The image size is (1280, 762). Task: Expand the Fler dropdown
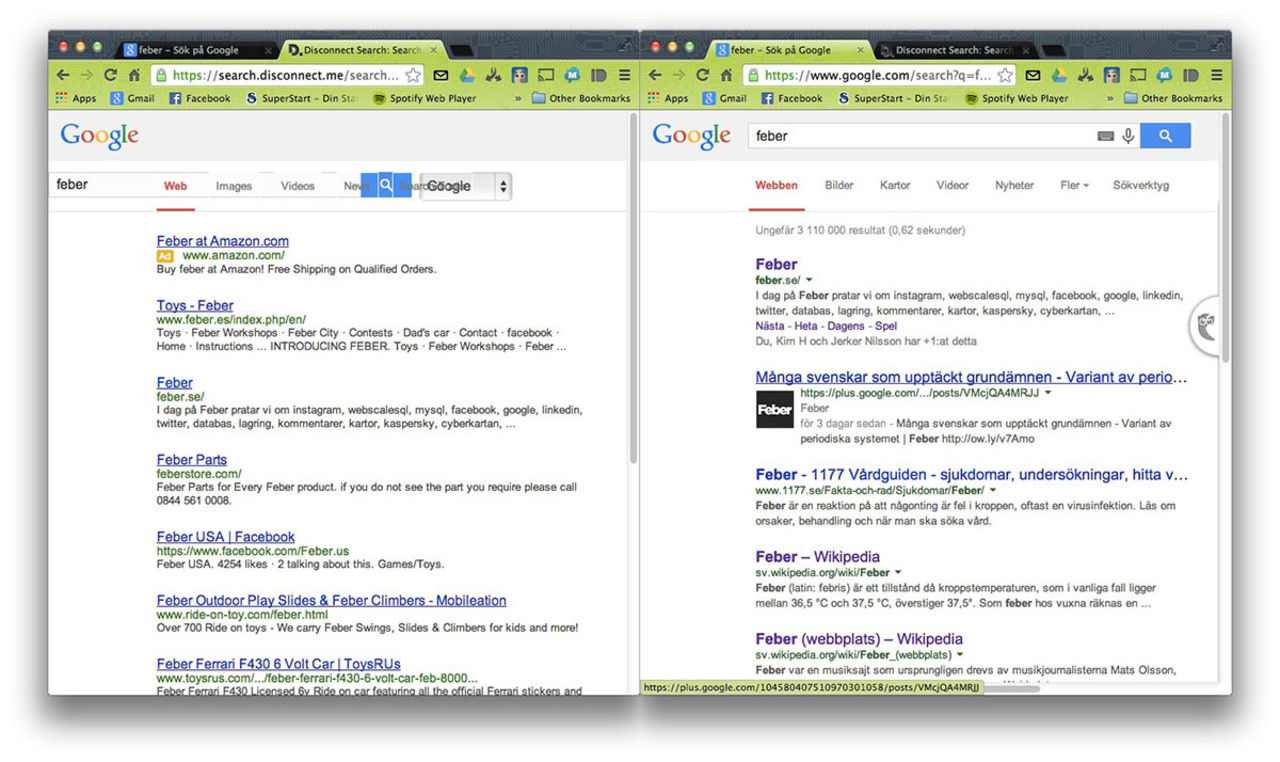[x=1074, y=185]
